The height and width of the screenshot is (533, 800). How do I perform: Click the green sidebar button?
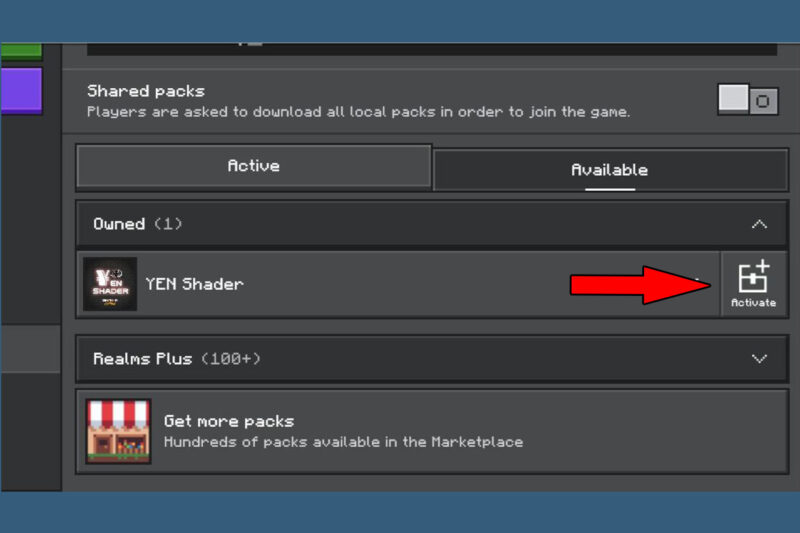[21, 50]
